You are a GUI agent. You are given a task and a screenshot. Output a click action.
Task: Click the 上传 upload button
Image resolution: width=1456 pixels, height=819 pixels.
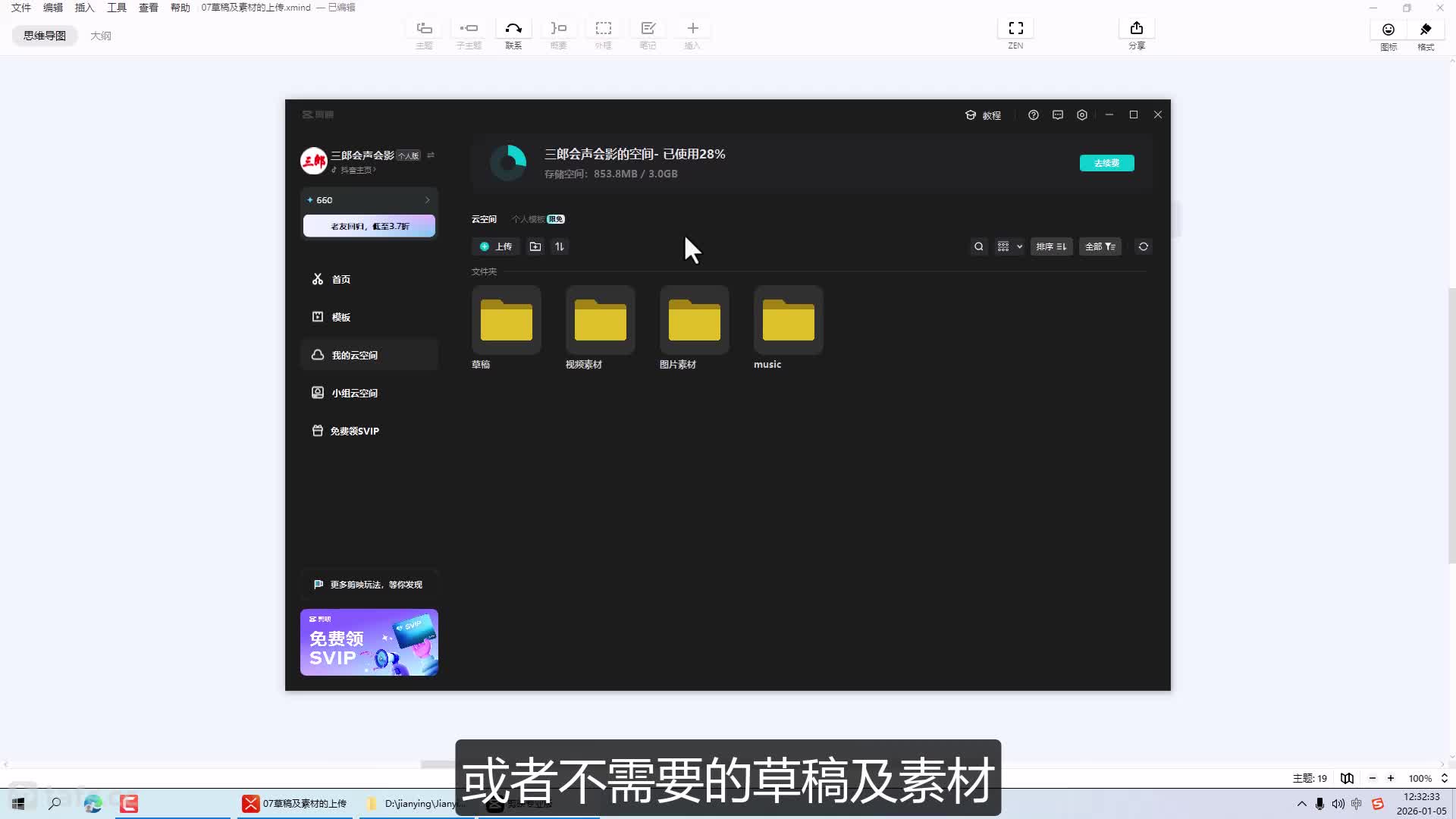click(x=495, y=246)
